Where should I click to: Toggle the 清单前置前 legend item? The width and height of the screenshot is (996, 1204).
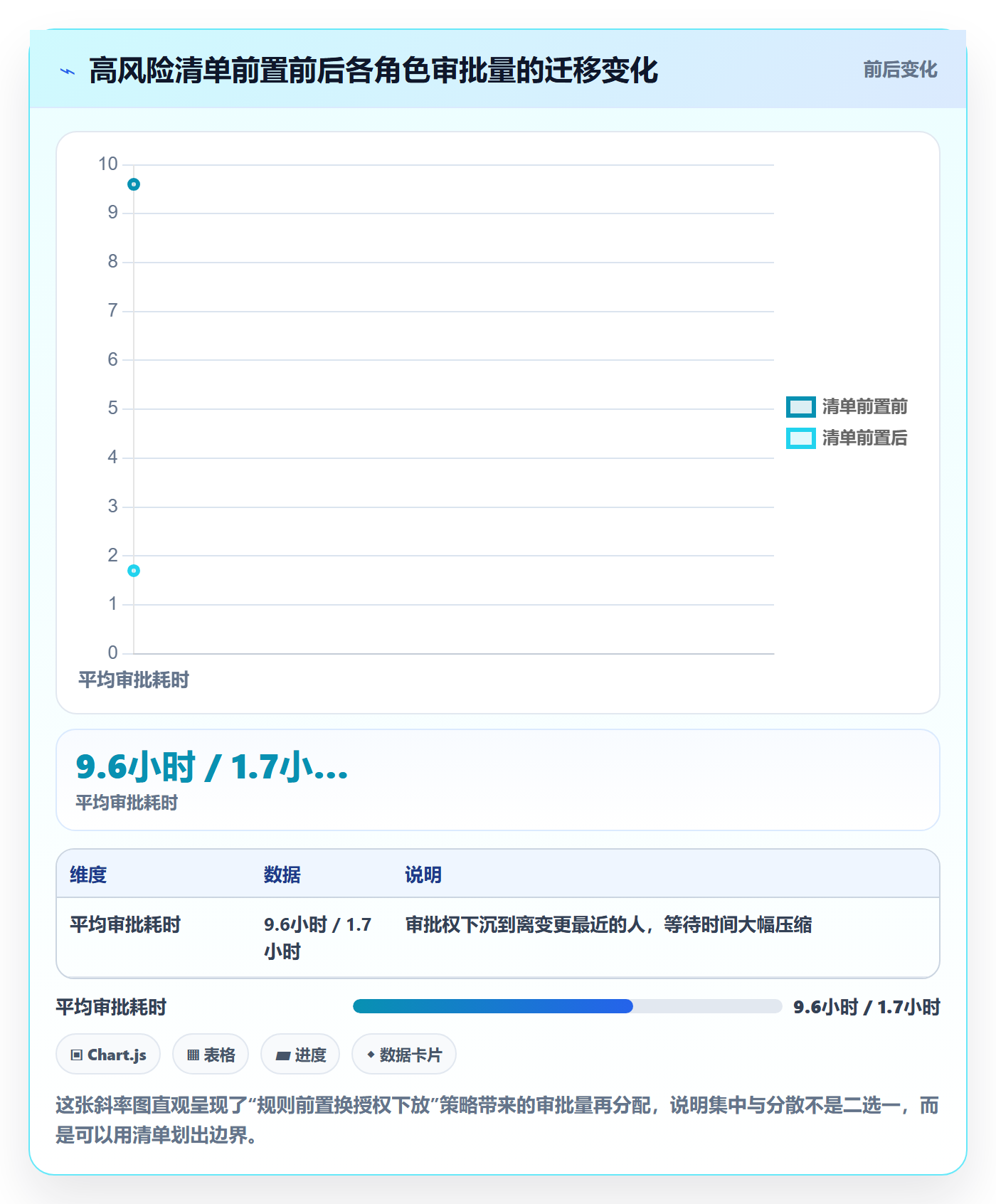(x=847, y=406)
